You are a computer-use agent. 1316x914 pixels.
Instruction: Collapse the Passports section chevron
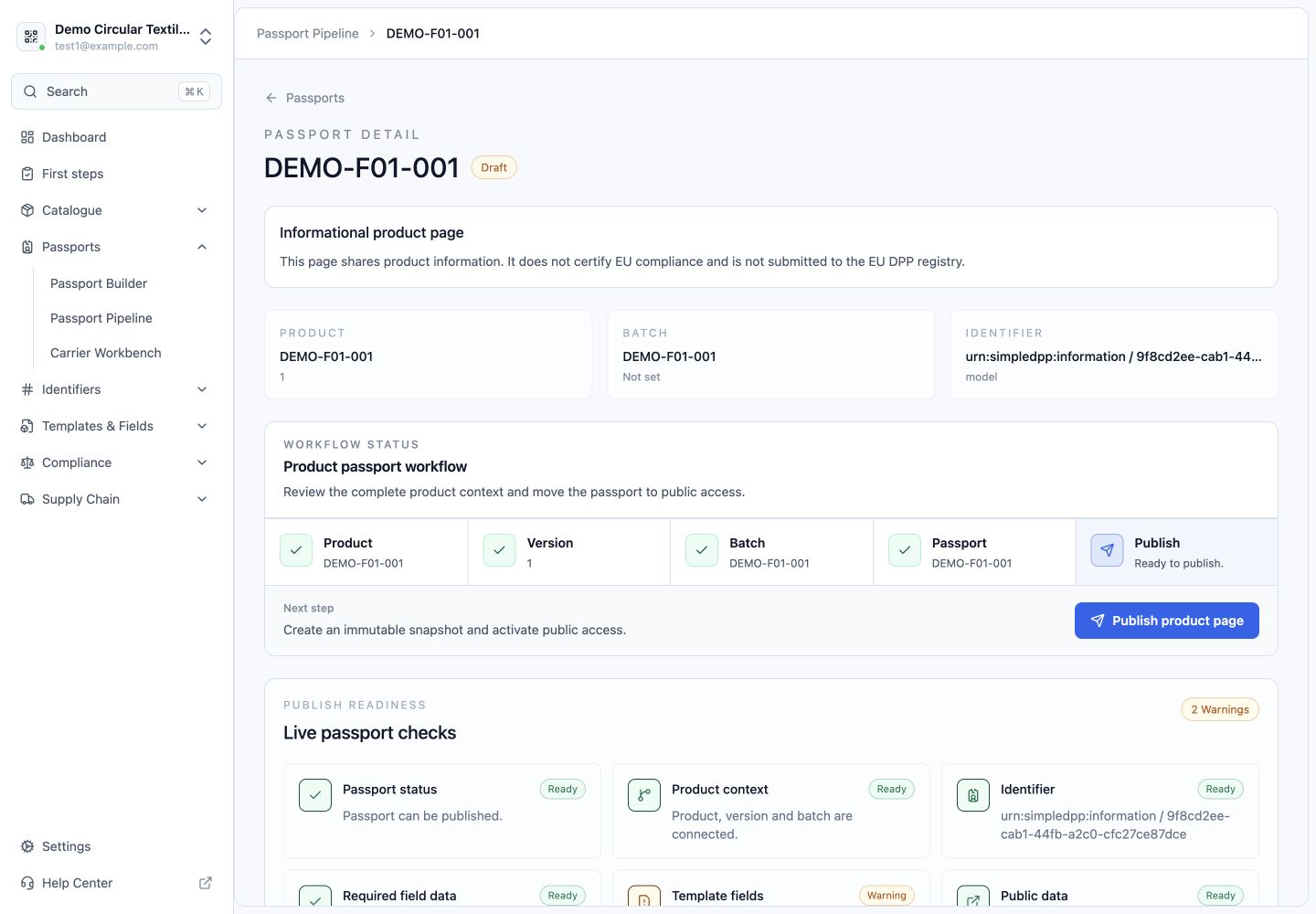tap(202, 247)
